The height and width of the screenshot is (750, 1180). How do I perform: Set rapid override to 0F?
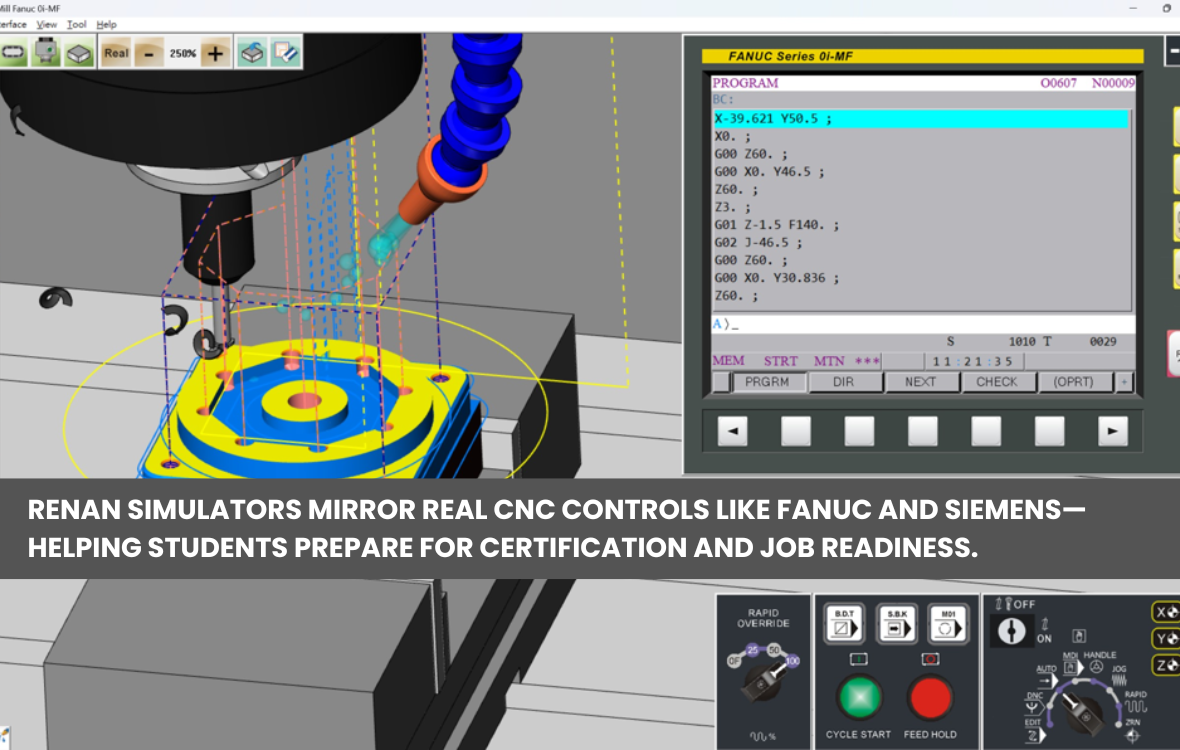(x=734, y=660)
